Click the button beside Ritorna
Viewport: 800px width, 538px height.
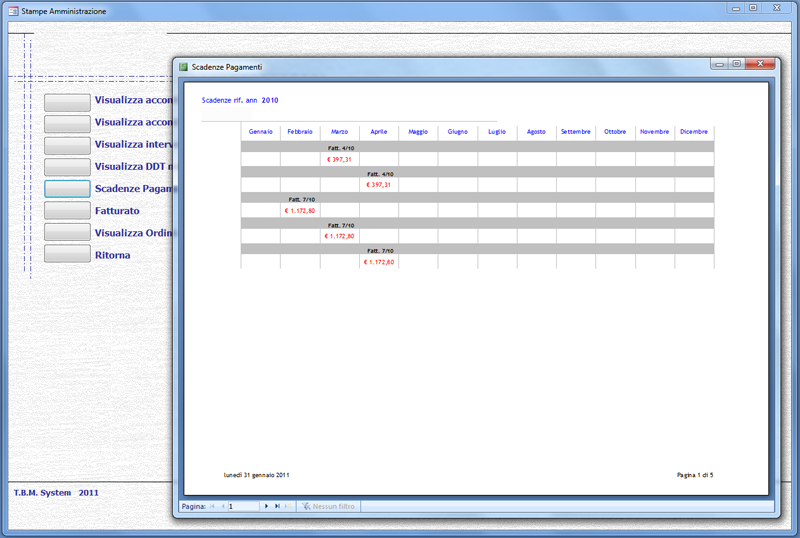tap(67, 254)
